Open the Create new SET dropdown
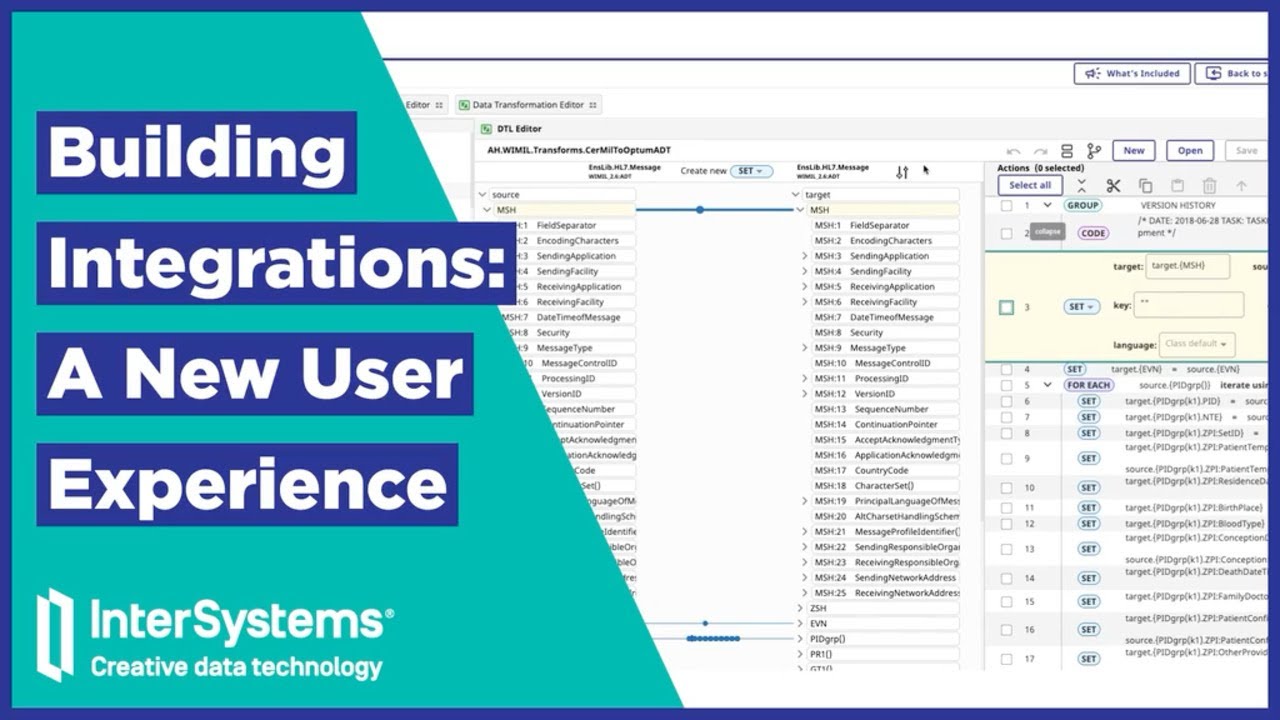Image resolution: width=1280 pixels, height=720 pixels. [751, 171]
